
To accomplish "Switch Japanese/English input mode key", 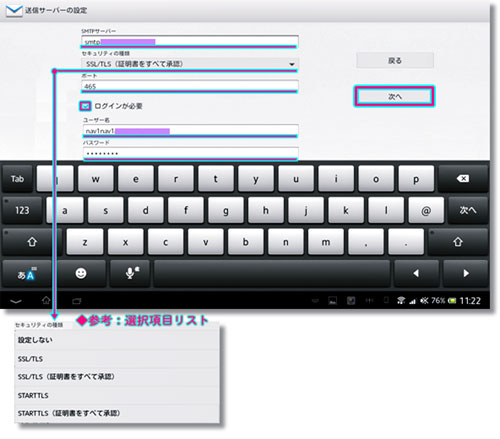I will 26,274.
